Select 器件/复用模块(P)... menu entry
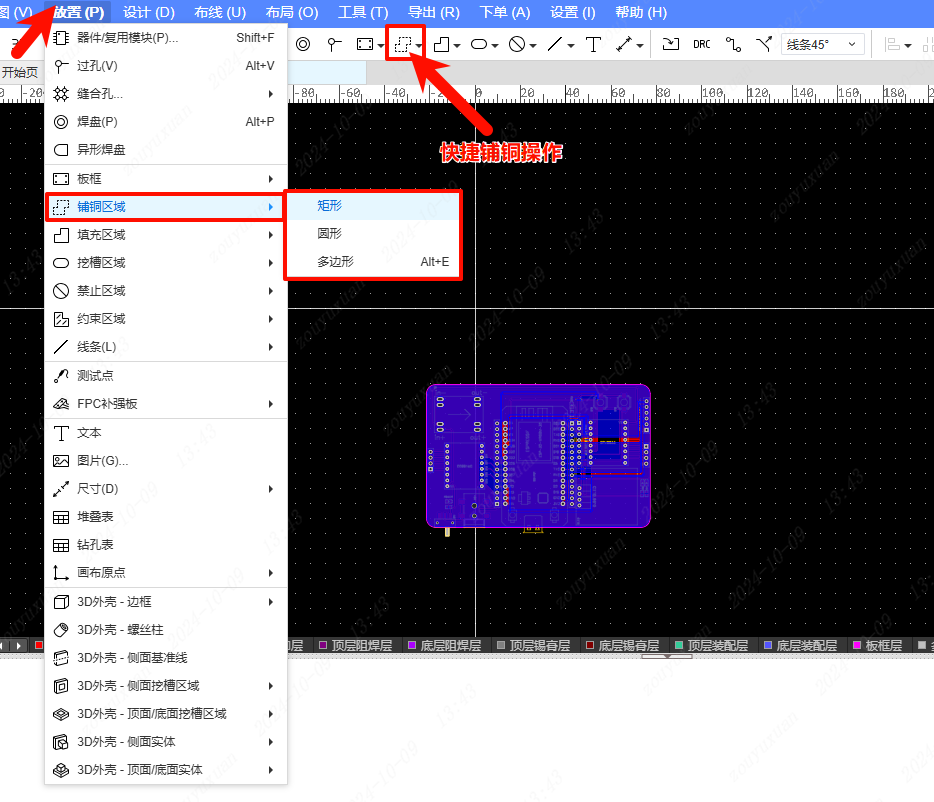The image size is (934, 802). click(166, 38)
